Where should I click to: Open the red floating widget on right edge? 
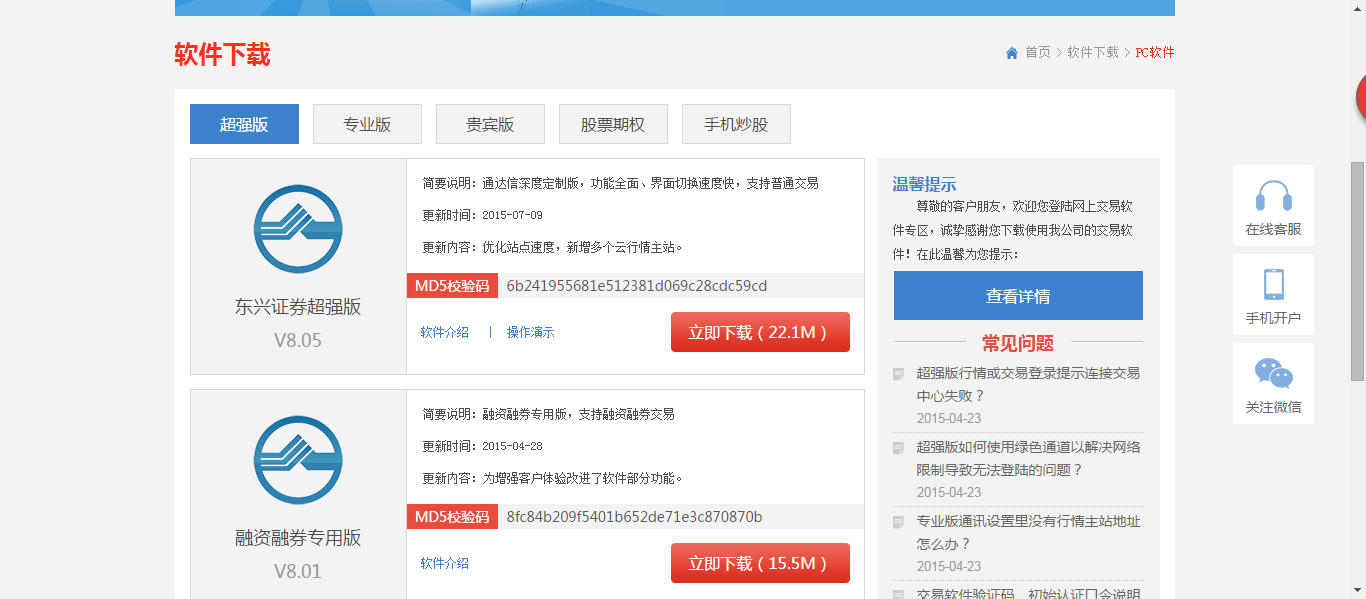1362,96
